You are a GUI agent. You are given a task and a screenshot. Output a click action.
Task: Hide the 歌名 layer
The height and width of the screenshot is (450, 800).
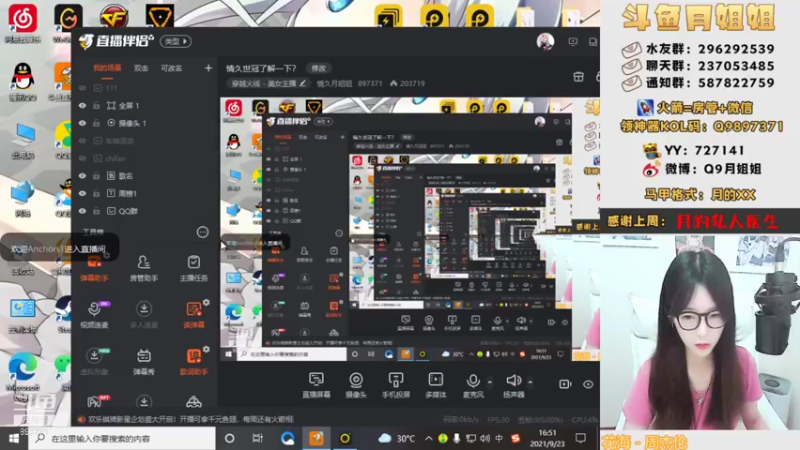83,176
